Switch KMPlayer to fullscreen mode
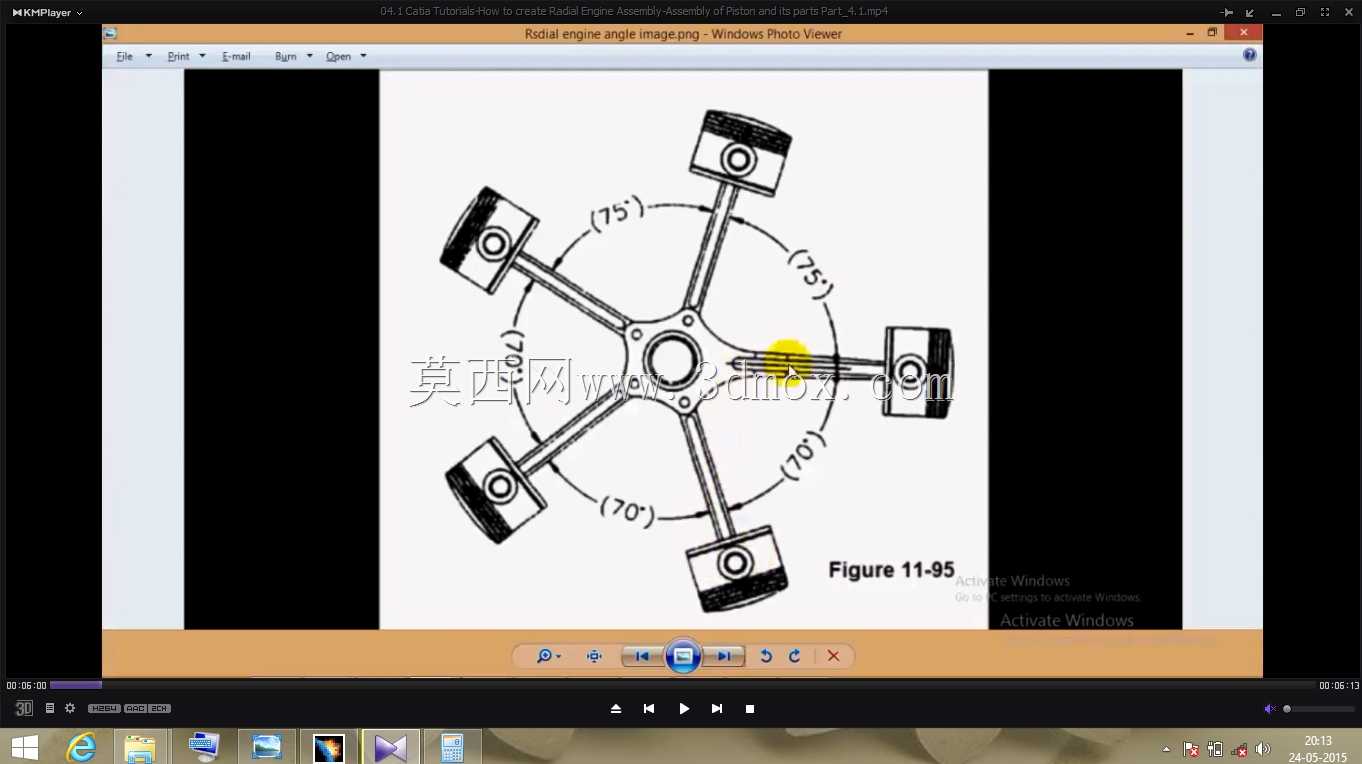Image resolution: width=1362 pixels, height=764 pixels. click(1325, 12)
